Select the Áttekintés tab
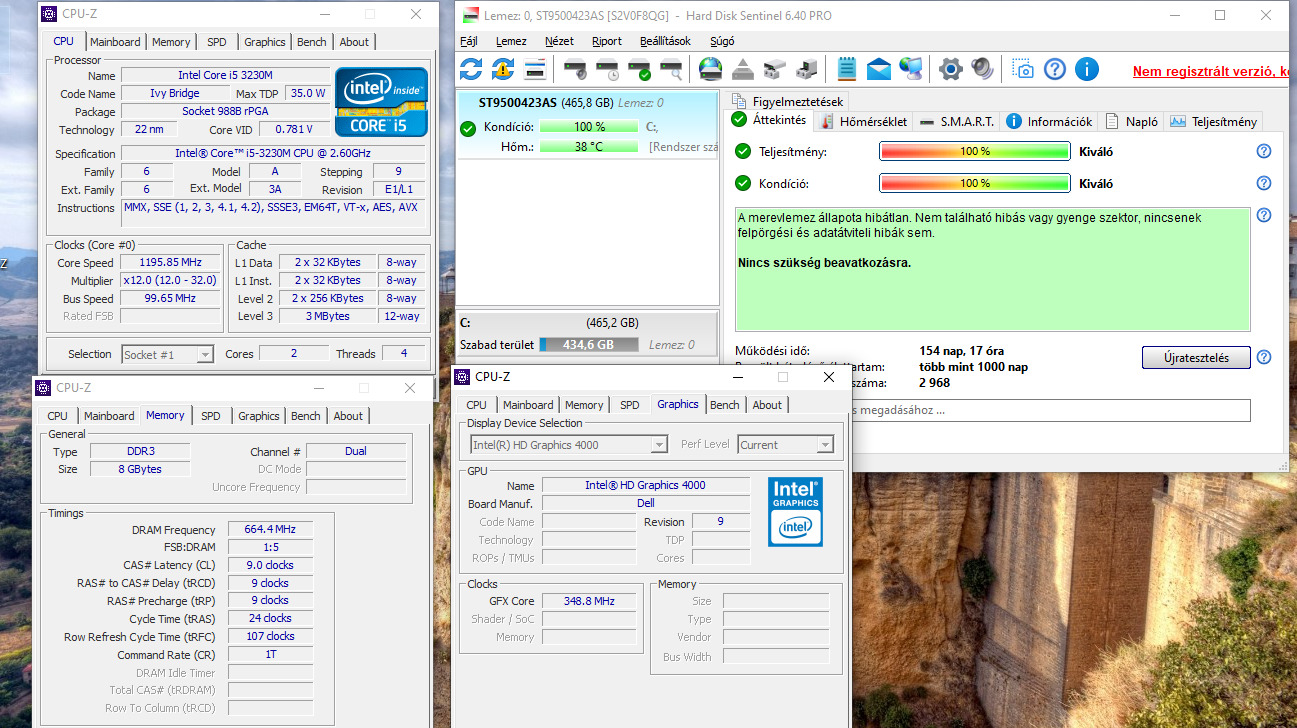This screenshot has height=728, width=1297. [x=769, y=120]
